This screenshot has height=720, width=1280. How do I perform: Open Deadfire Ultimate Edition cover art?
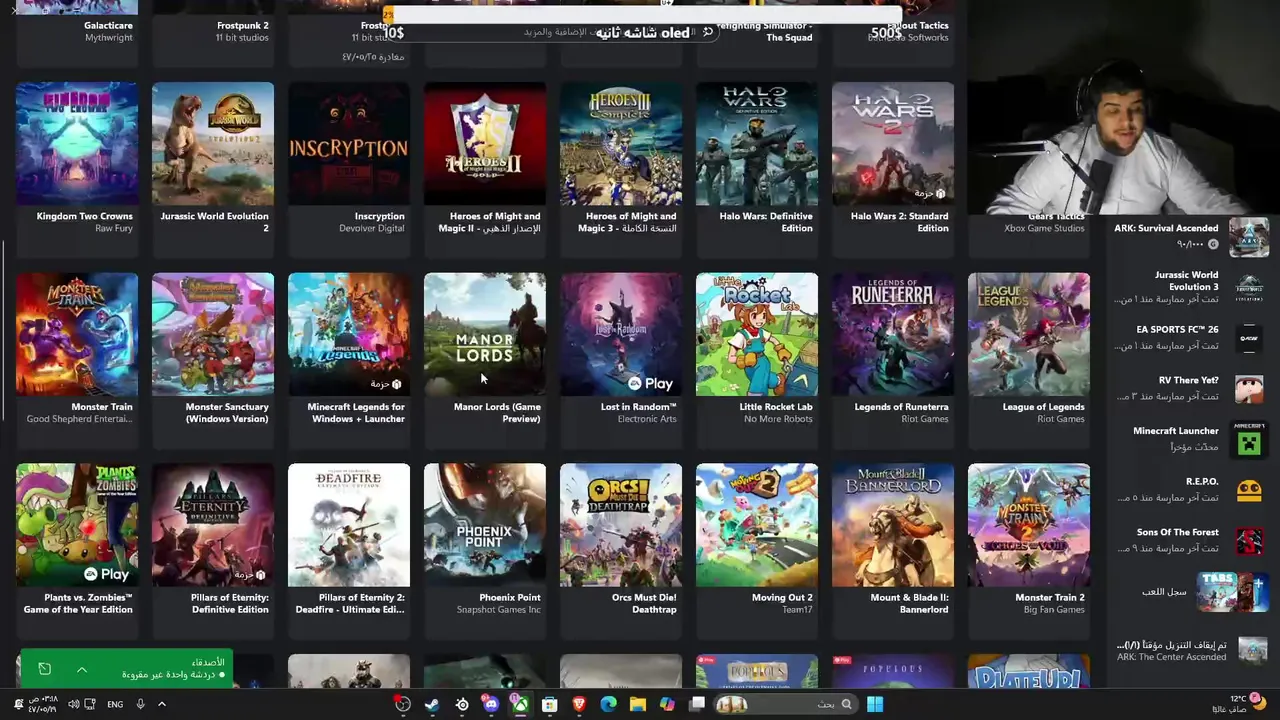(x=349, y=525)
